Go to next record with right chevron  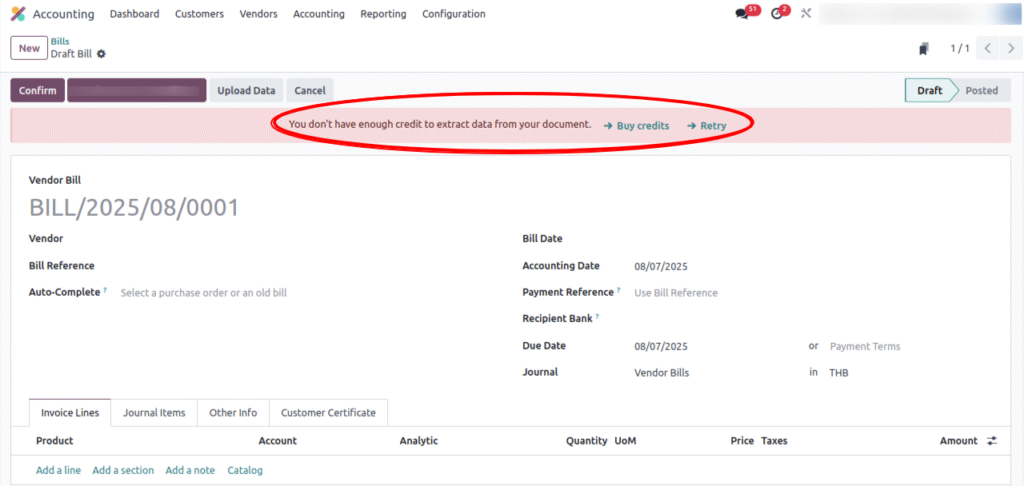click(x=1011, y=48)
